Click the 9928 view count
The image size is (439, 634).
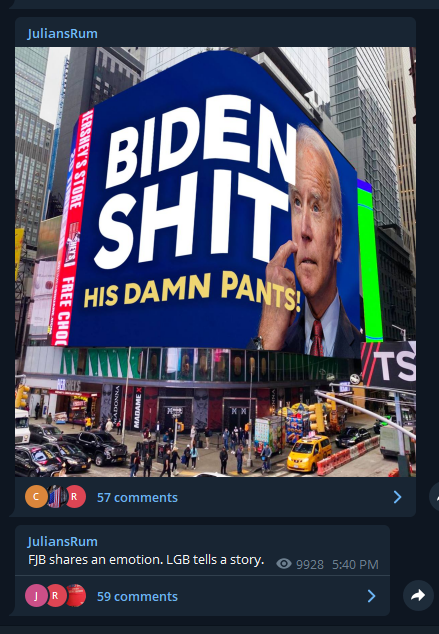310,564
